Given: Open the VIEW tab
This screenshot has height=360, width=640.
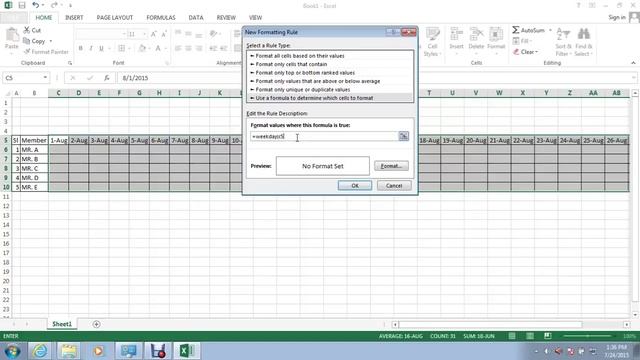Looking at the screenshot, I should pyautogui.click(x=256, y=18).
